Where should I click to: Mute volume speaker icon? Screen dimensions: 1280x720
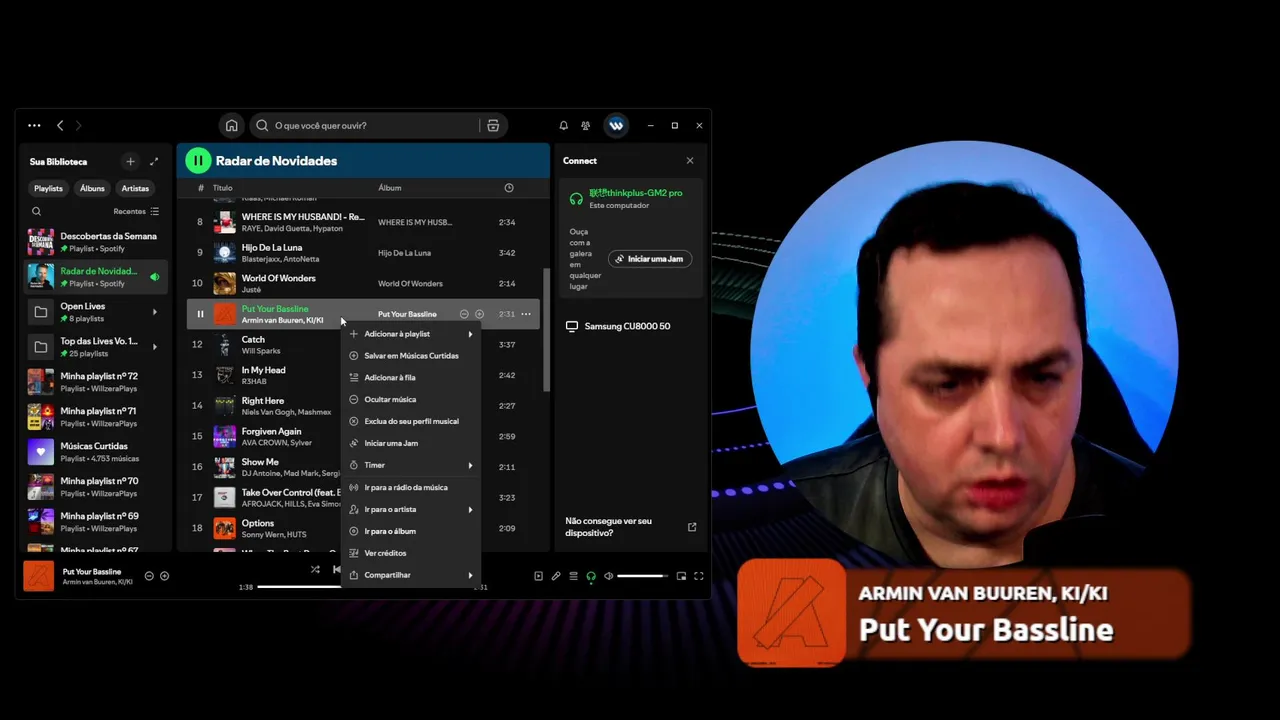(x=609, y=576)
